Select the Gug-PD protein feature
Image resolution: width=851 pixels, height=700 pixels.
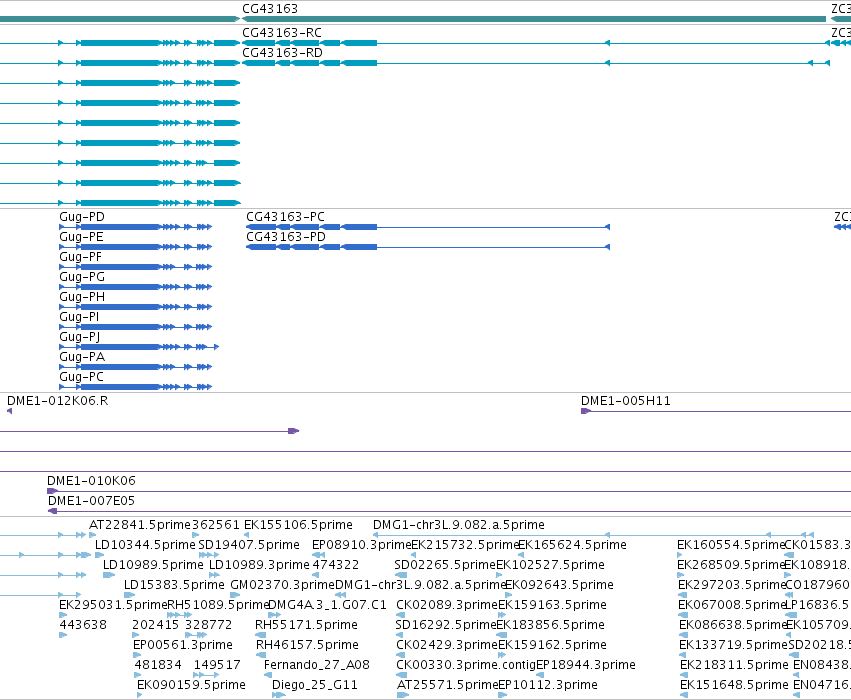click(x=135, y=227)
